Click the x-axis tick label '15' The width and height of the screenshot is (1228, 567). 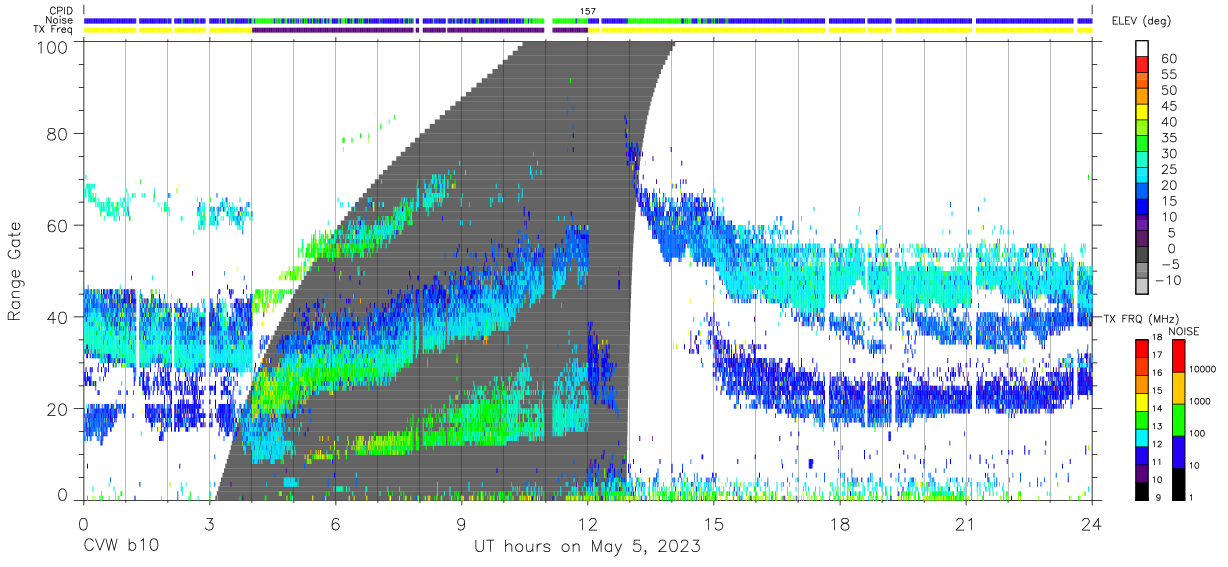coord(714,524)
